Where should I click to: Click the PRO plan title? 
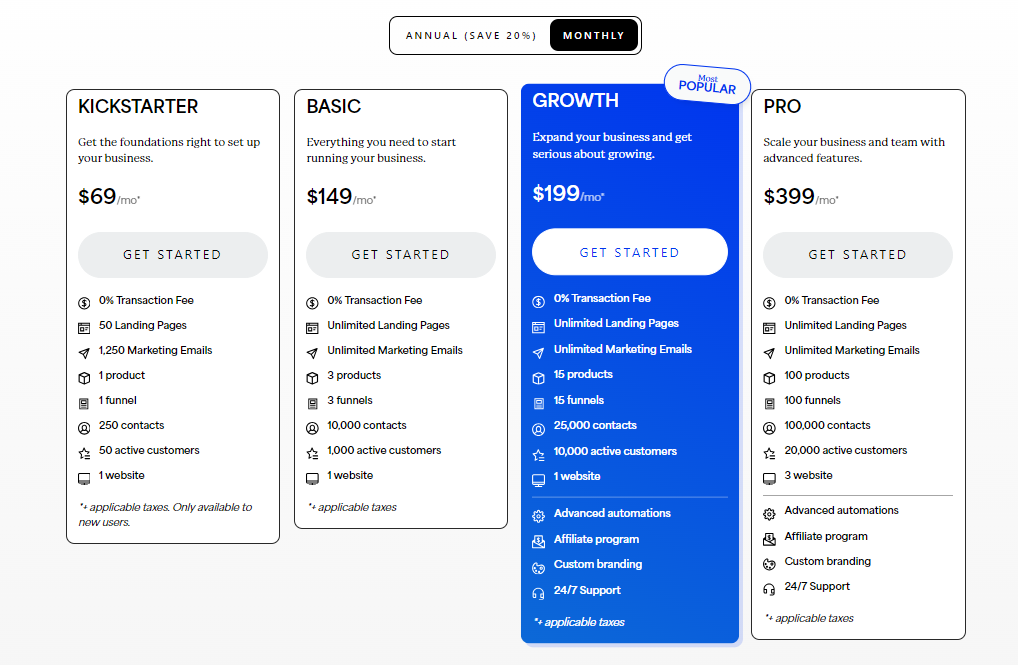pyautogui.click(x=782, y=107)
